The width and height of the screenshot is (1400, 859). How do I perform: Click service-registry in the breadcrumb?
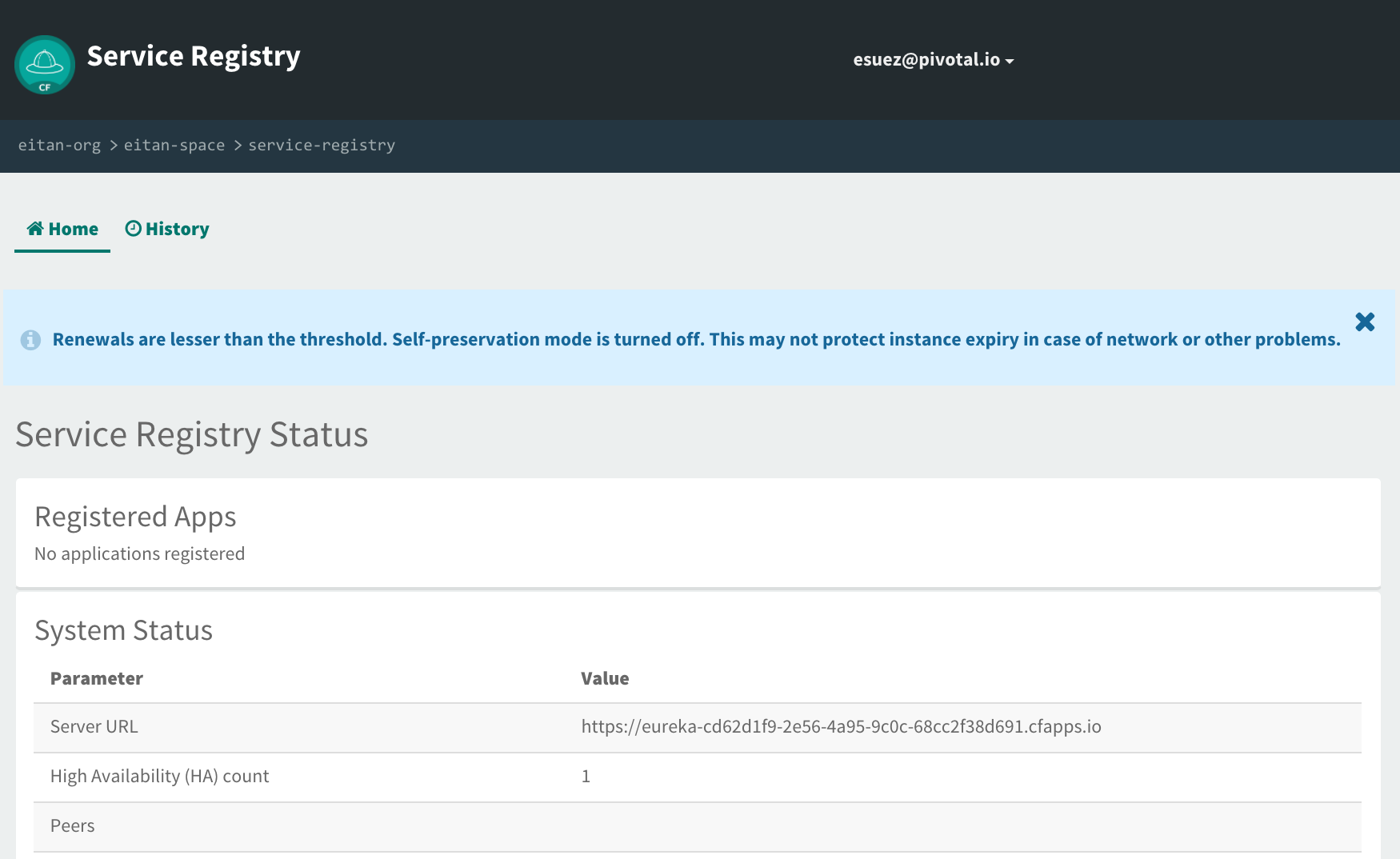tap(322, 145)
